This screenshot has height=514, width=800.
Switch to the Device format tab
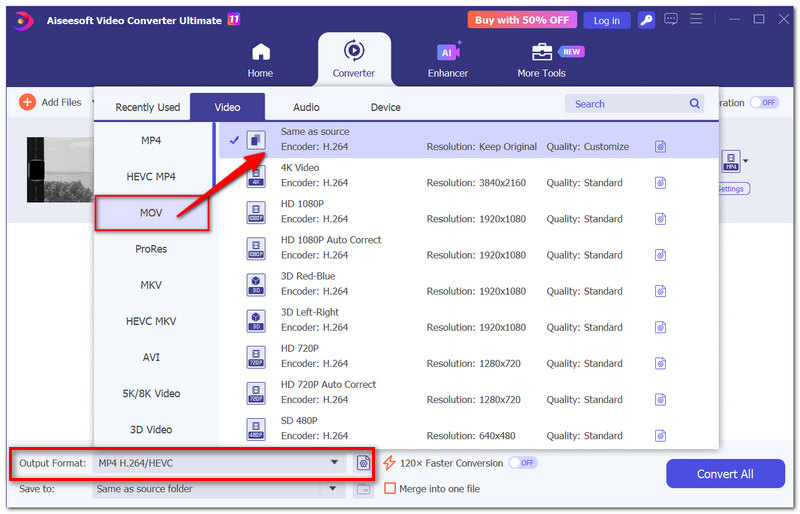(385, 107)
